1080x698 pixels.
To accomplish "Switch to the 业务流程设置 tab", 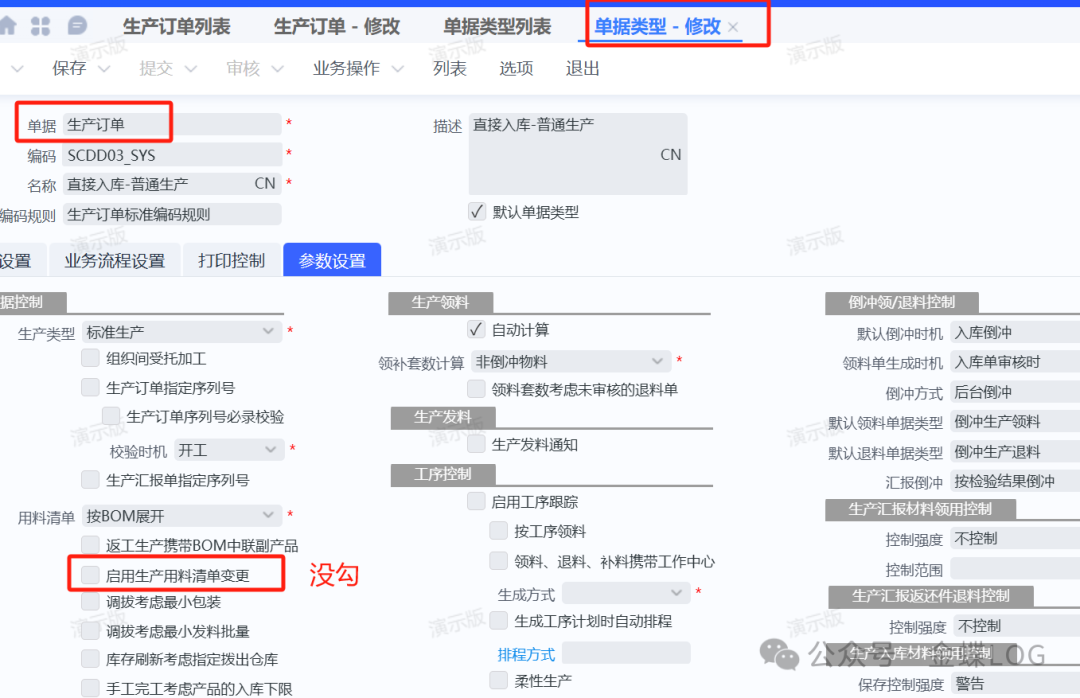I will tap(114, 261).
